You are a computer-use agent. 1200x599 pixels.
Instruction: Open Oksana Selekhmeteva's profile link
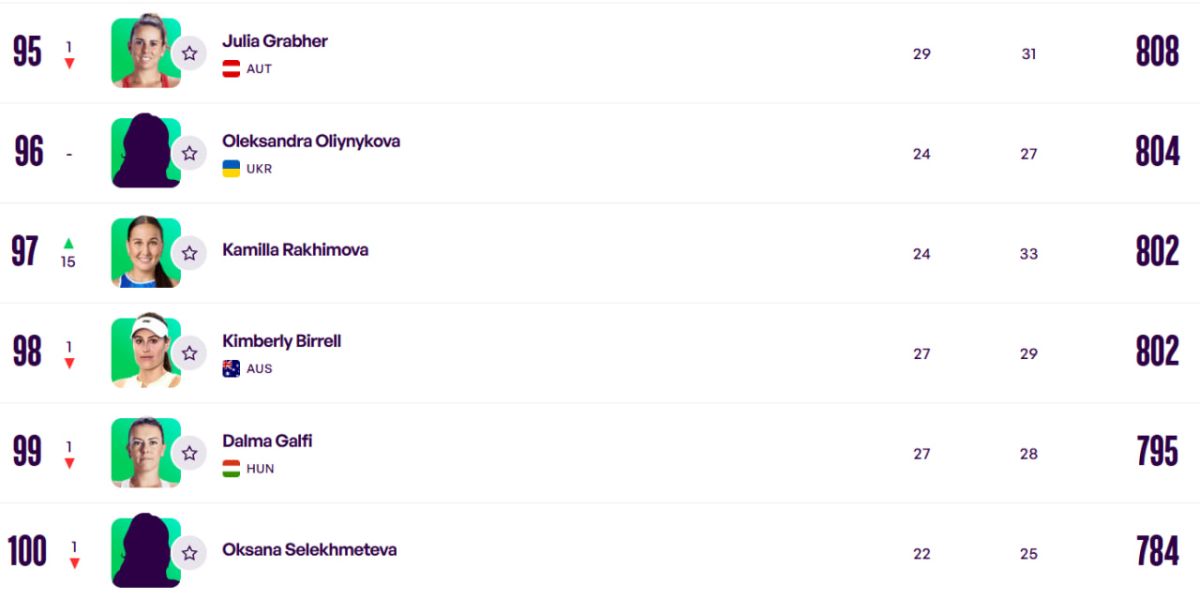pyautogui.click(x=309, y=549)
